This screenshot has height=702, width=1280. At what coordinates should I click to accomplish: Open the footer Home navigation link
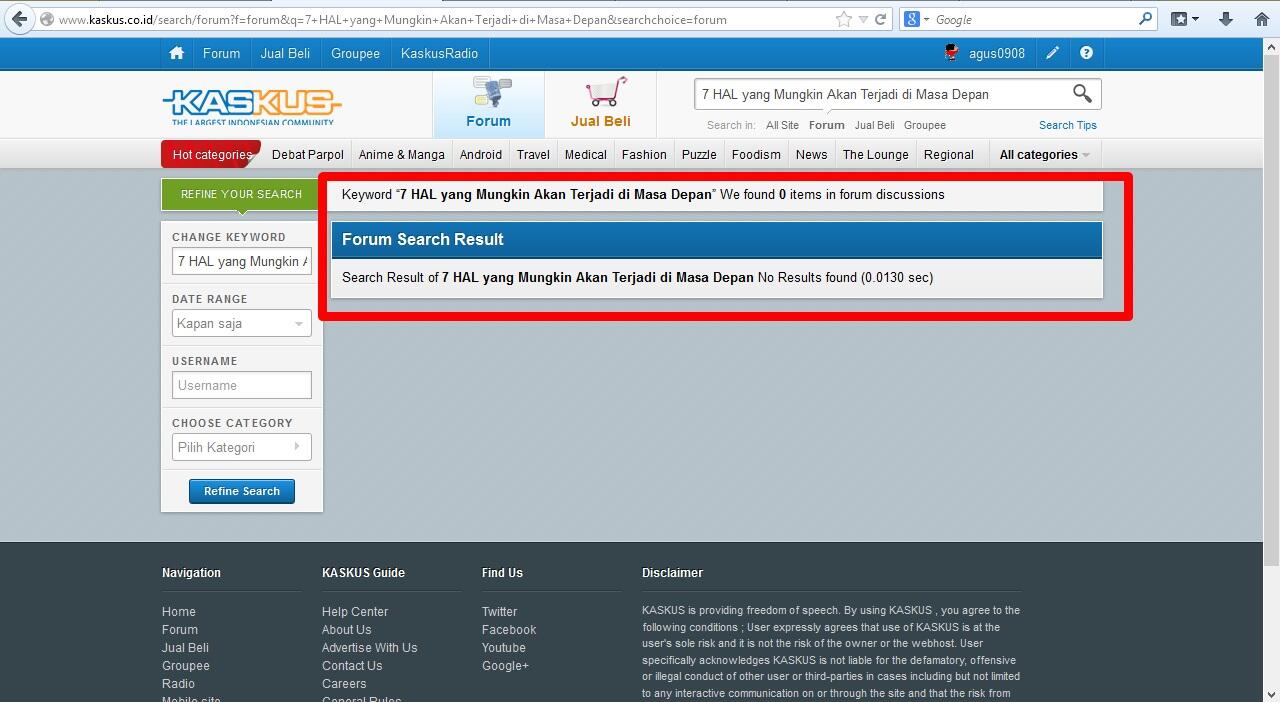[x=179, y=612]
